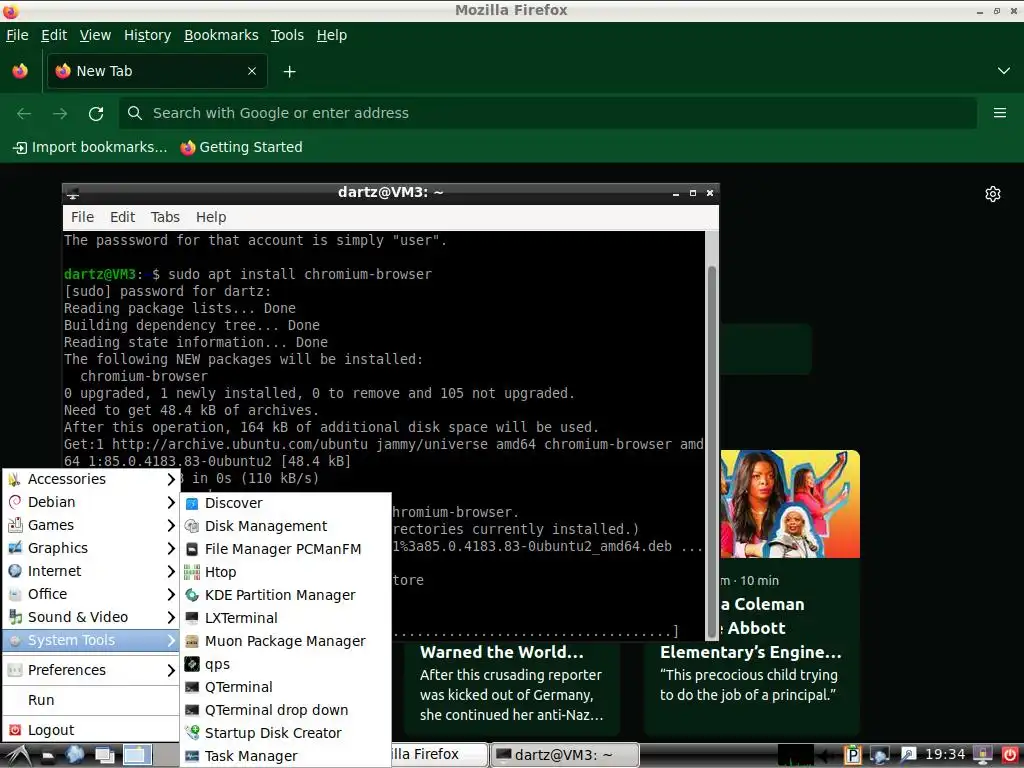Open the terminal's Help menu

tap(211, 217)
